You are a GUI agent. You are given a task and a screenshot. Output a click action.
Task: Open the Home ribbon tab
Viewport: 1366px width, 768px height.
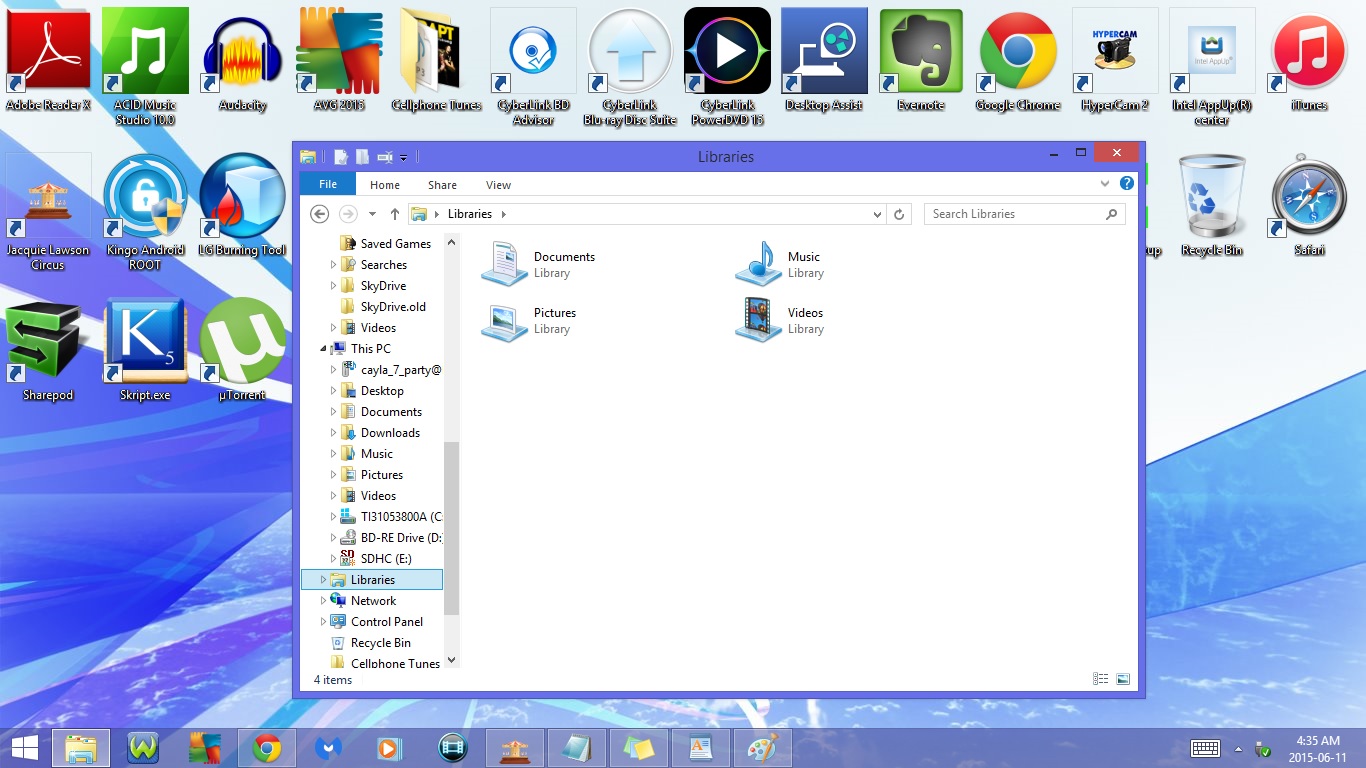(385, 185)
